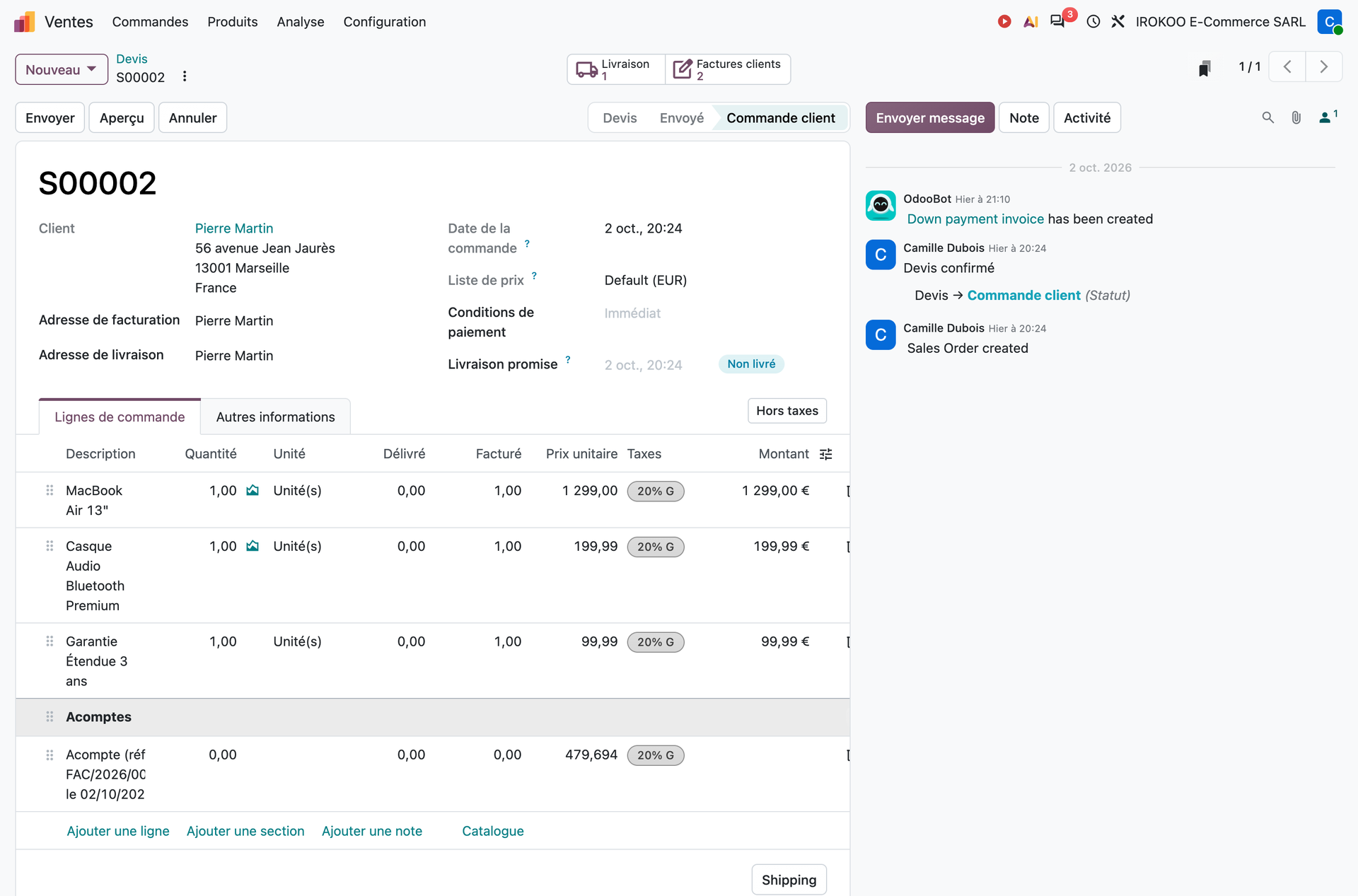Click the red screen recording icon
This screenshot has height=896, width=1358.
1004,22
